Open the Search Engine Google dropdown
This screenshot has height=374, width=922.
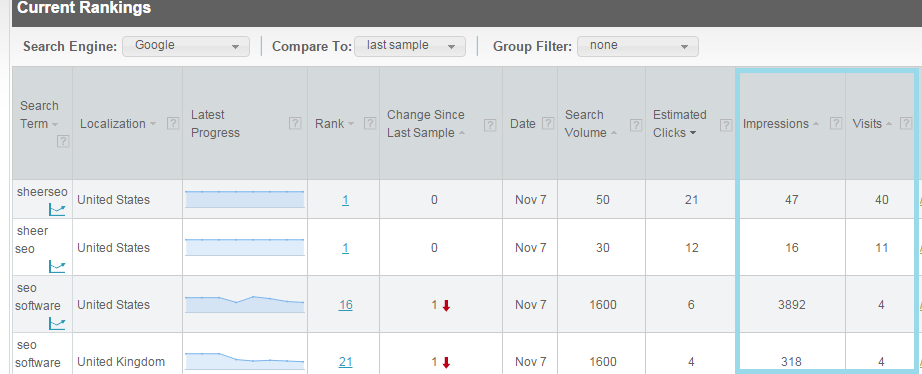pos(186,46)
